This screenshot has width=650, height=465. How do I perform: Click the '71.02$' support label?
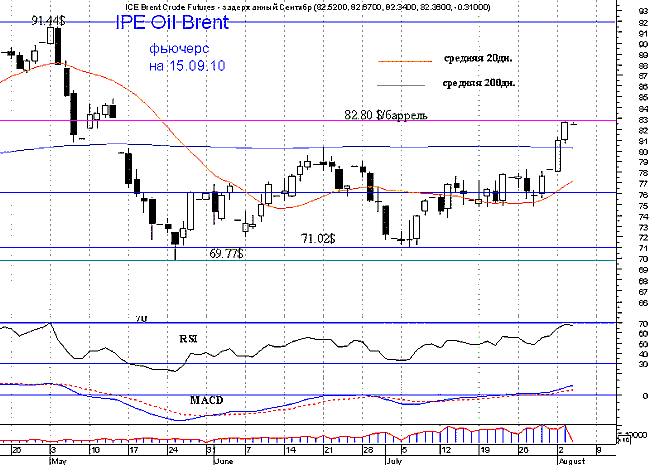click(318, 238)
